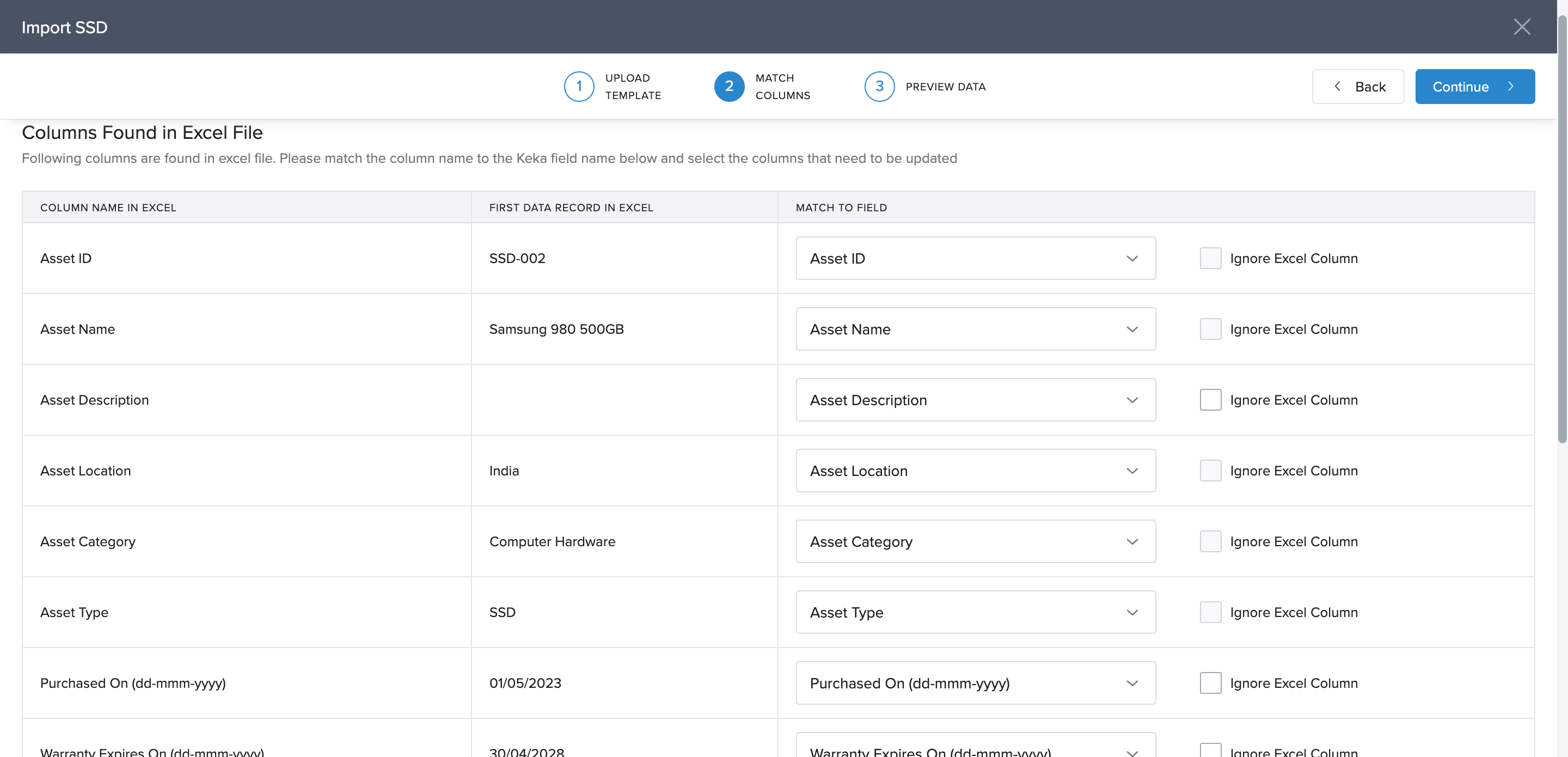Switch to the Preview Data step
The width and height of the screenshot is (1568, 757).
click(945, 87)
